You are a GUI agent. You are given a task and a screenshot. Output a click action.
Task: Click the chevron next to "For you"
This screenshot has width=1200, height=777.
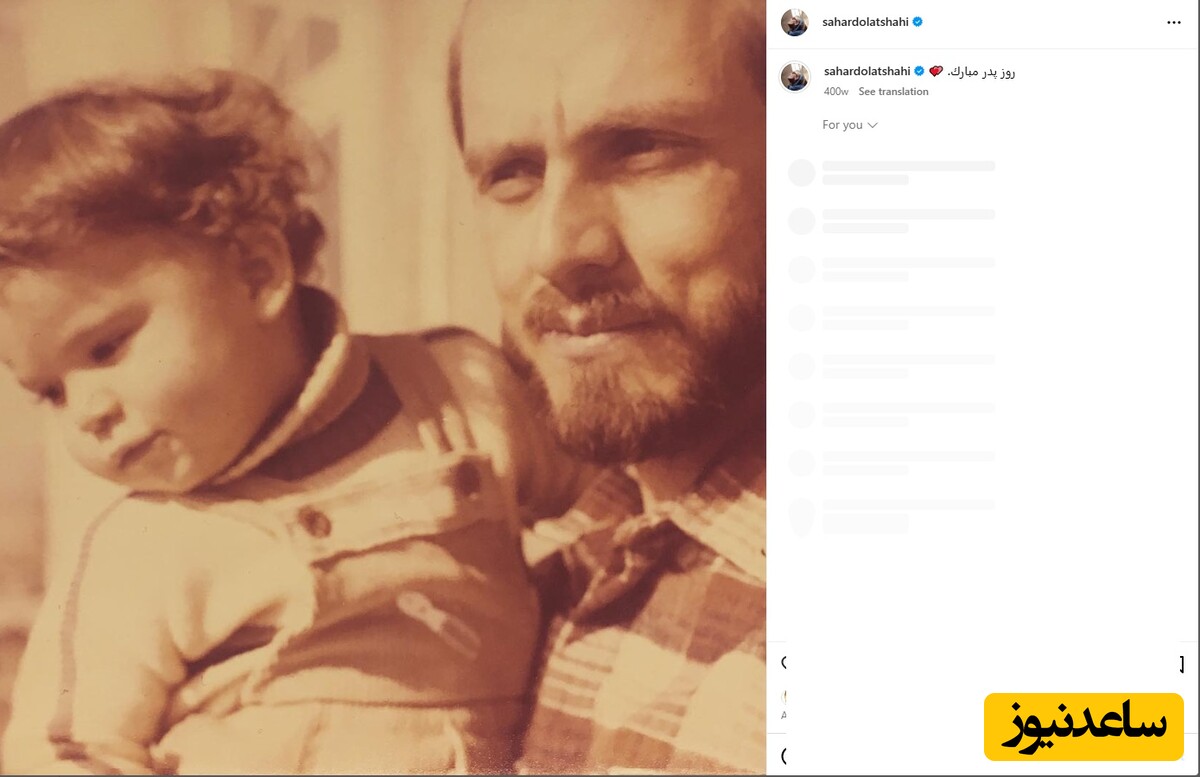tap(873, 125)
